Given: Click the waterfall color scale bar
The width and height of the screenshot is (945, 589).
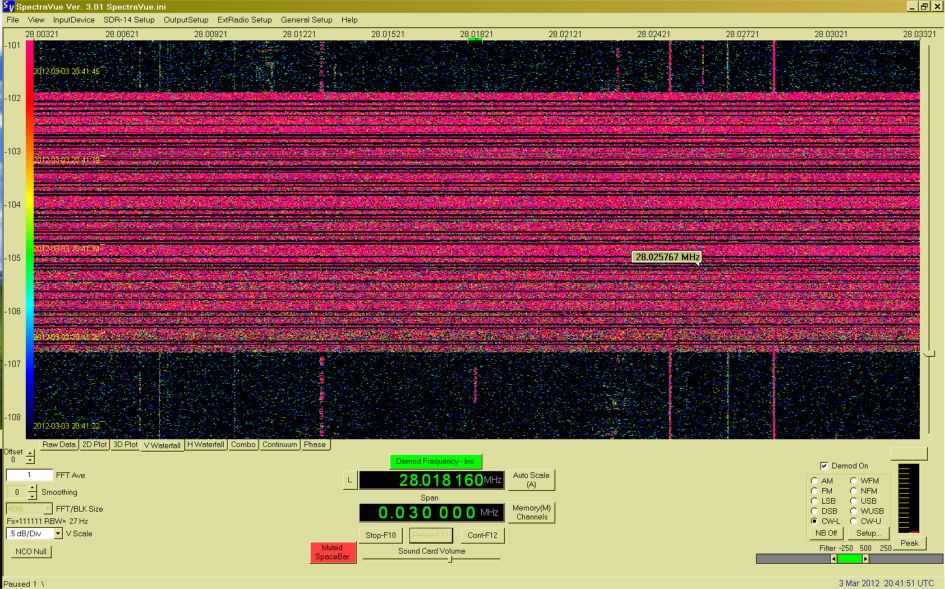Looking at the screenshot, I should [30, 239].
